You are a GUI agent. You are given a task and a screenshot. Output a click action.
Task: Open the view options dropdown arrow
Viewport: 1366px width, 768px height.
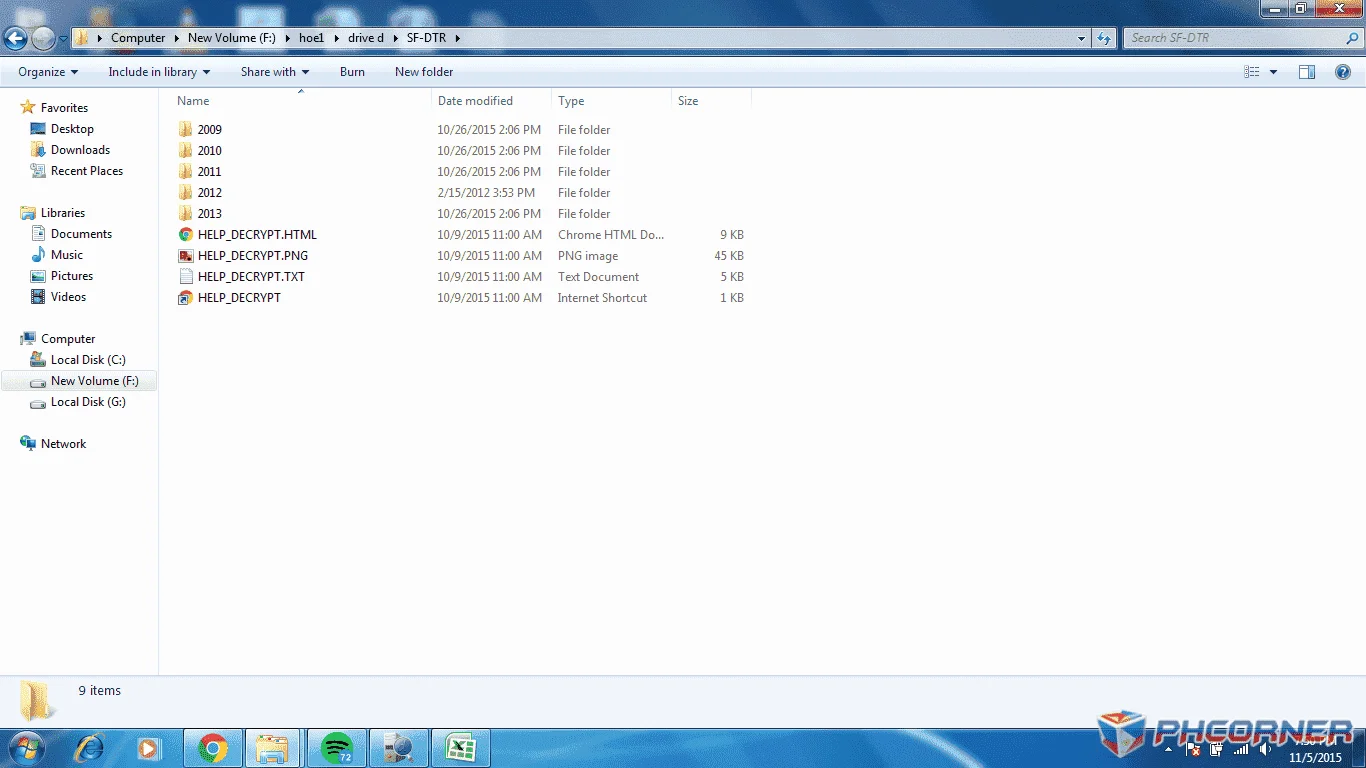pyautogui.click(x=1273, y=72)
